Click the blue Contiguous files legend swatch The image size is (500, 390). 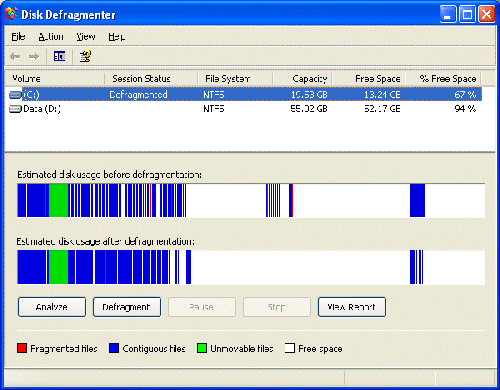(x=114, y=348)
